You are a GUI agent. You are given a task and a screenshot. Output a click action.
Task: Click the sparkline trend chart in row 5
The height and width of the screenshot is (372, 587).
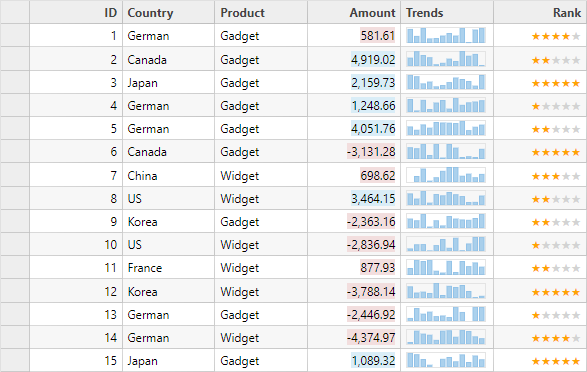point(446,128)
